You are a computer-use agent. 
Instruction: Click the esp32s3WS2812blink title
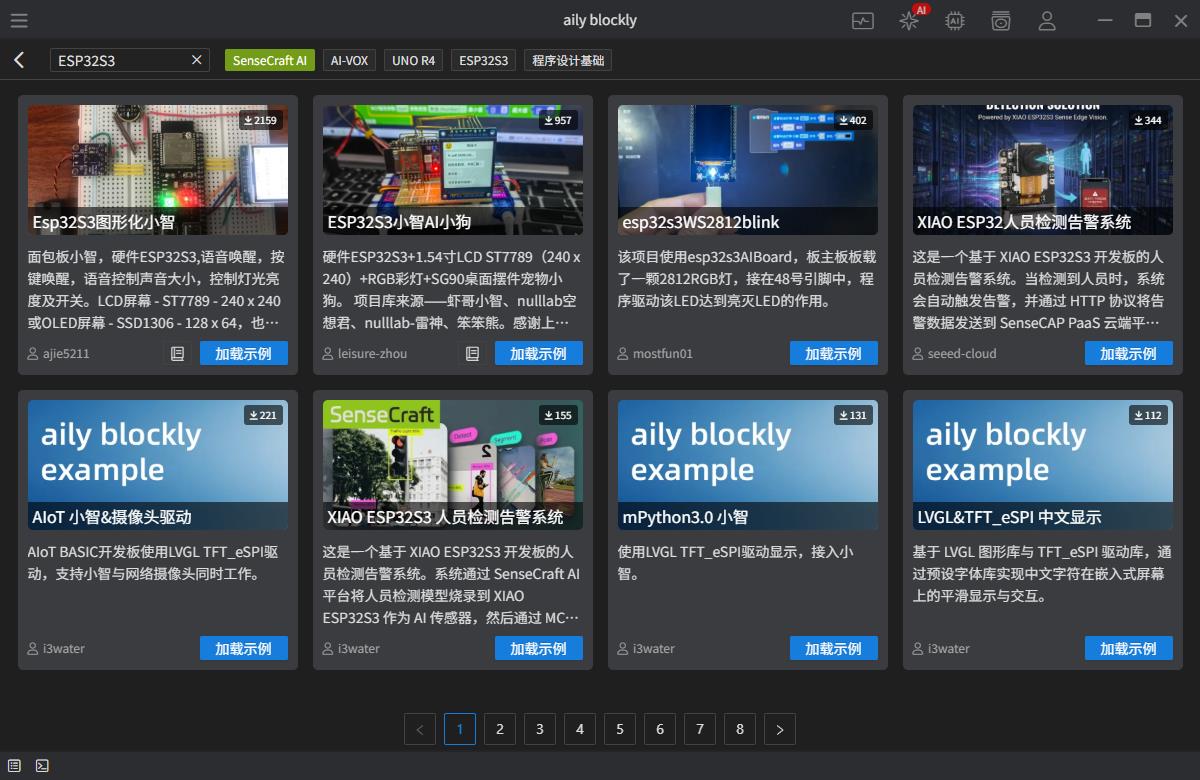coord(701,222)
